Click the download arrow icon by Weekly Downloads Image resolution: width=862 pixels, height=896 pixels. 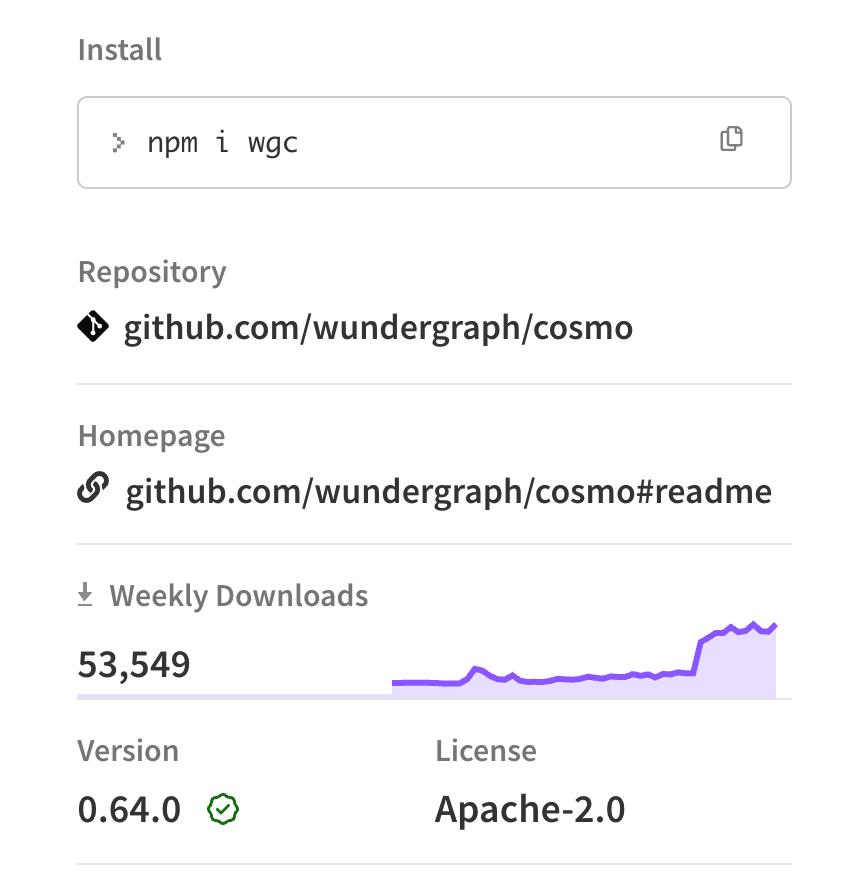(83, 593)
